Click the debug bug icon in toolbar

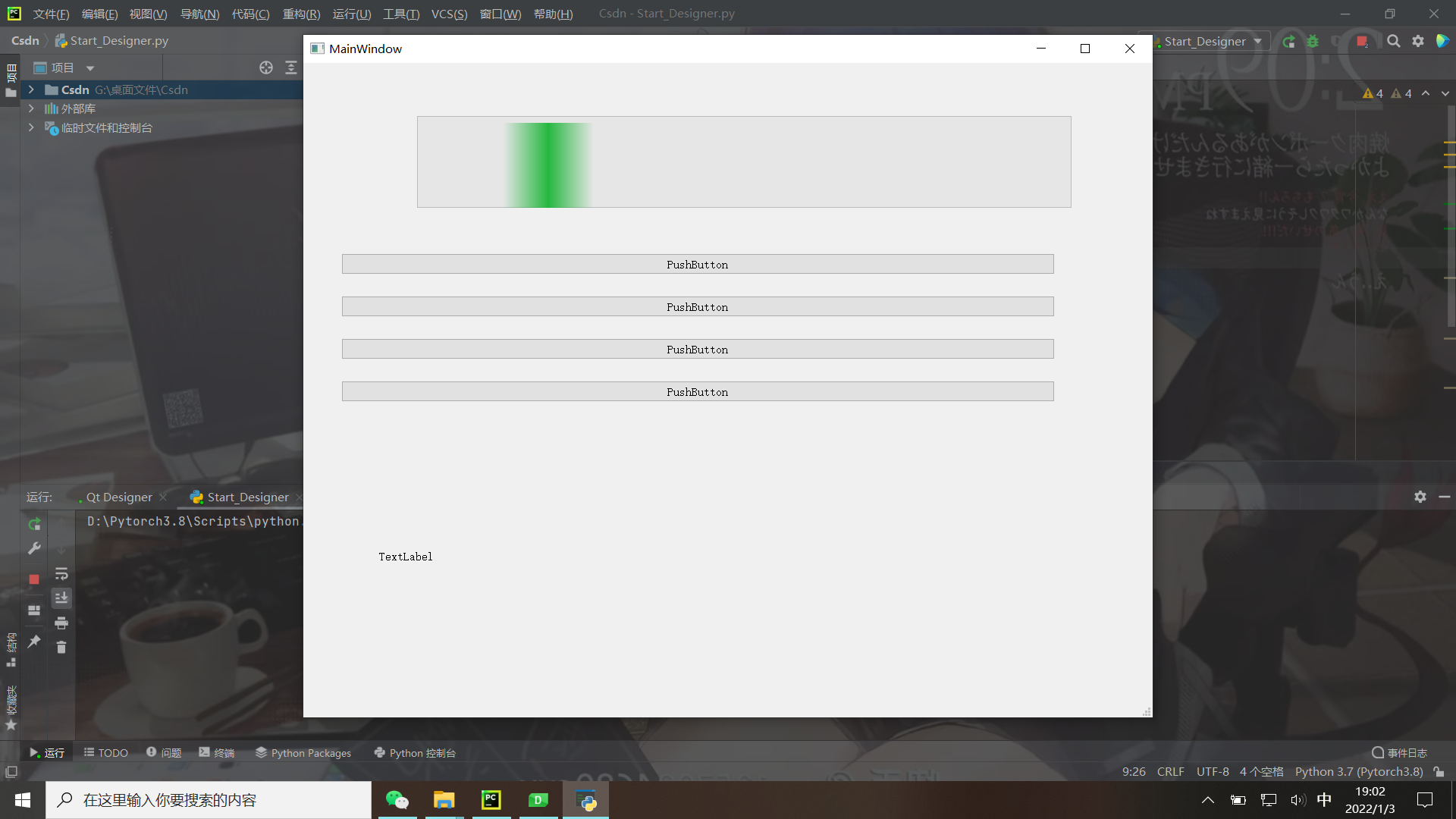pyautogui.click(x=1313, y=42)
